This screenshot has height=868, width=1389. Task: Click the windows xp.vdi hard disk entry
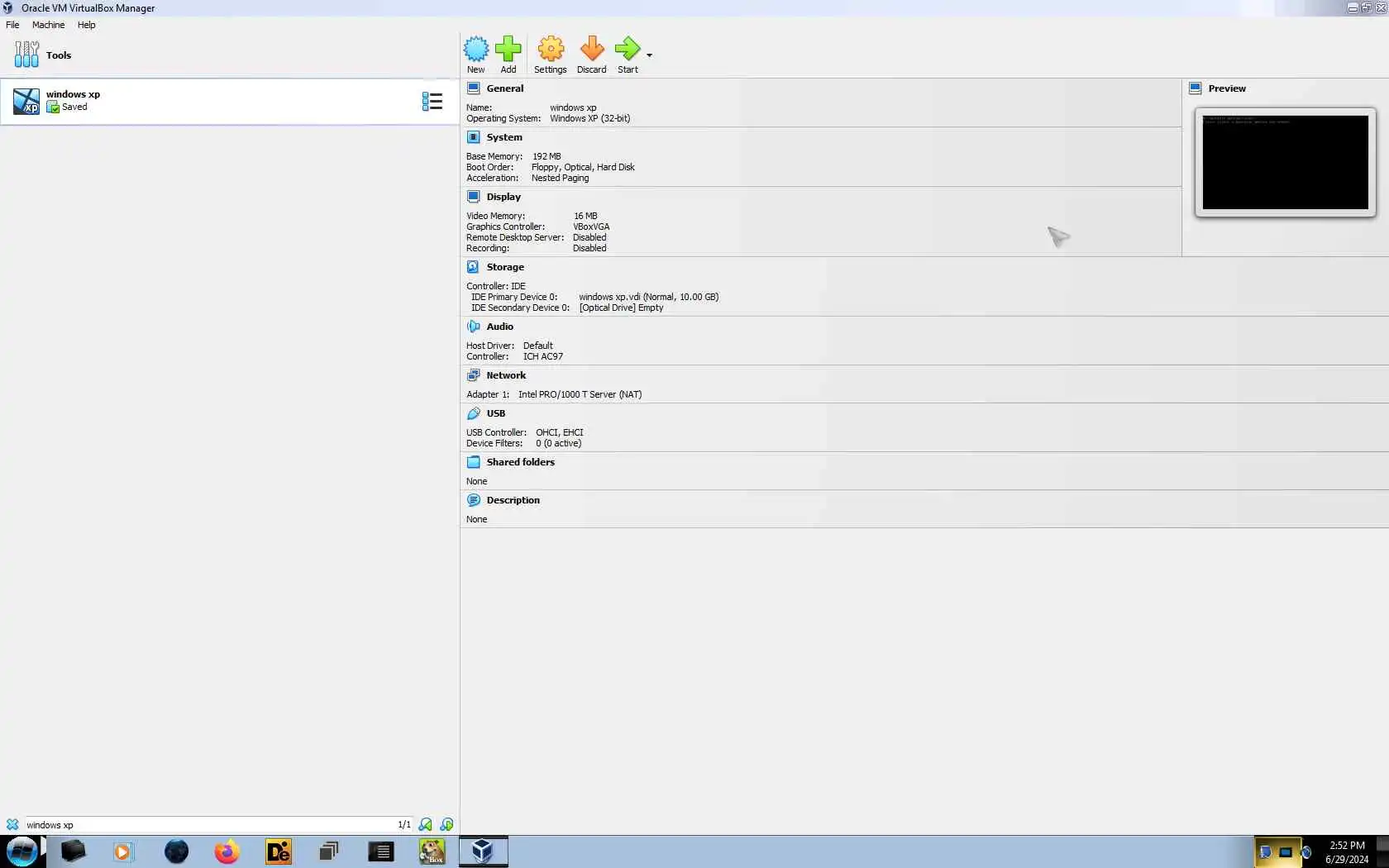coord(649,297)
